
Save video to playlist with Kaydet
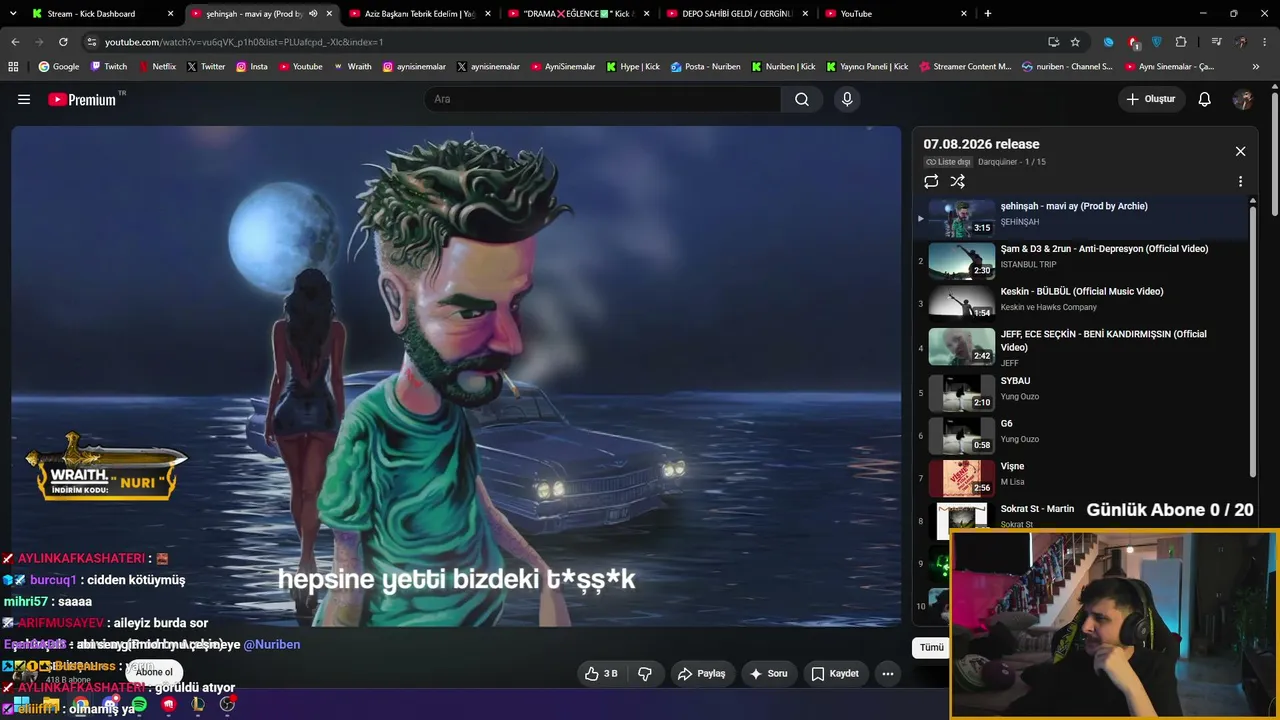[x=835, y=674]
